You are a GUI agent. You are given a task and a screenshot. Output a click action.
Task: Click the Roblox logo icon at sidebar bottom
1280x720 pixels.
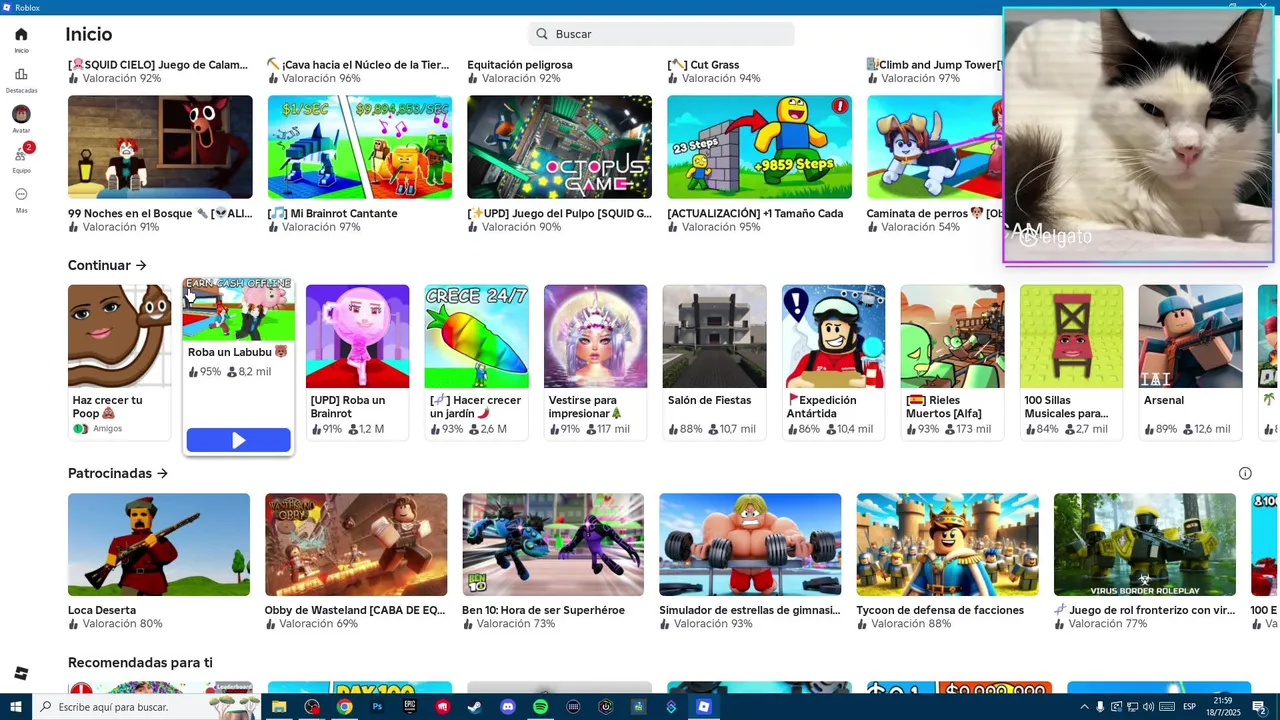[21, 673]
